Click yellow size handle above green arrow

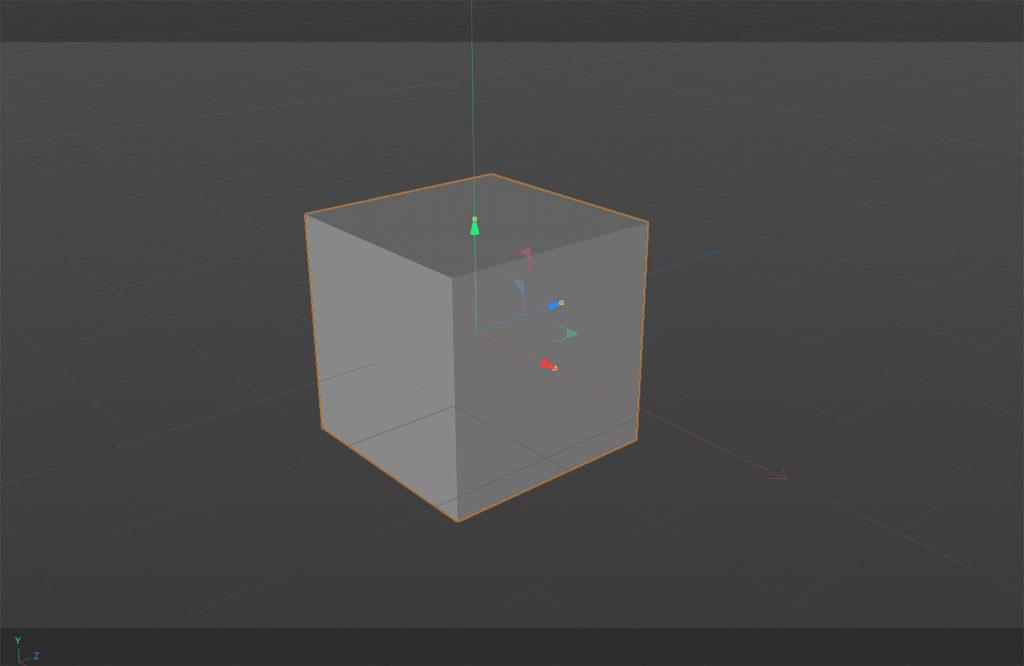click(x=475, y=219)
